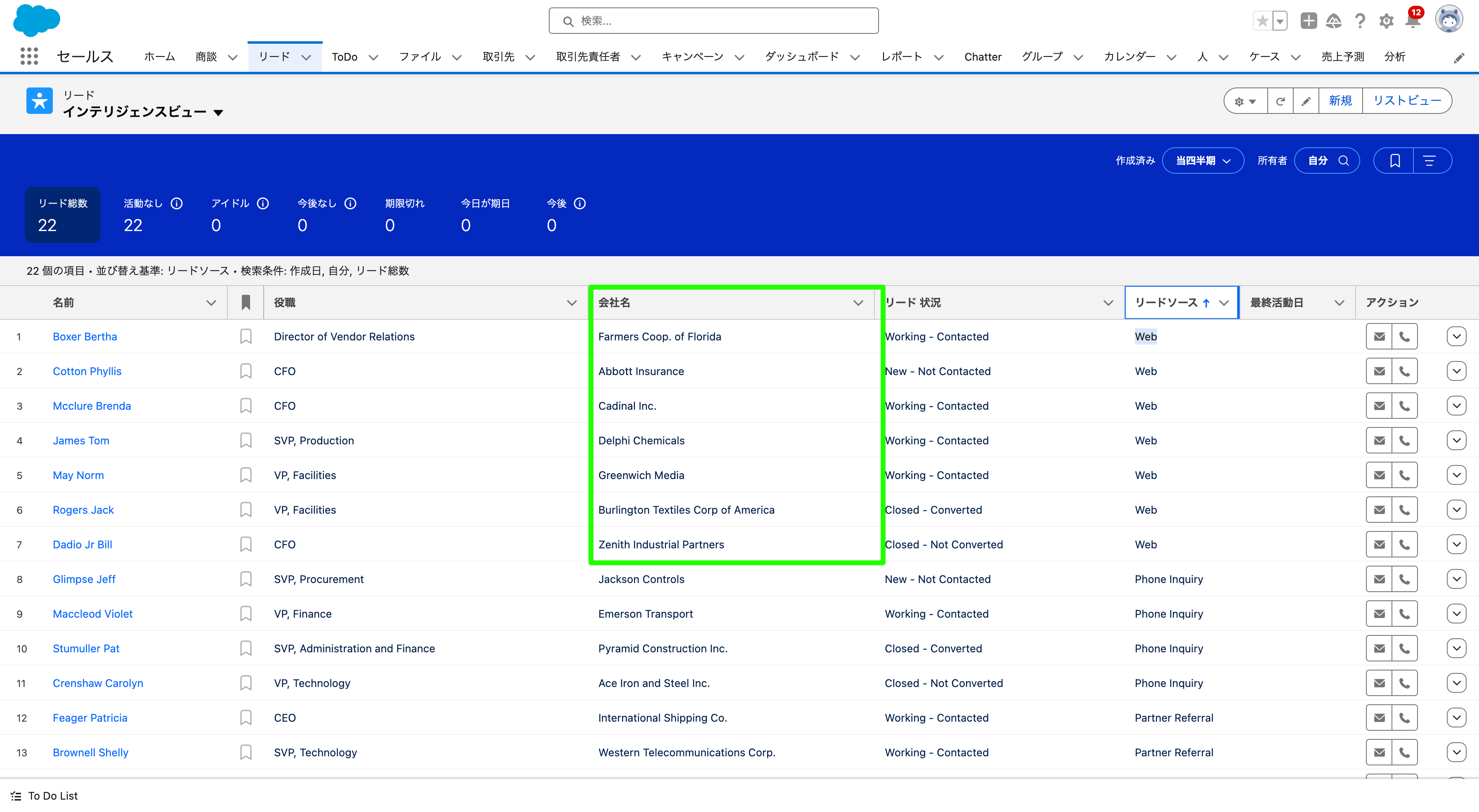Click the email icon for Boxer Bertha

coord(1379,336)
